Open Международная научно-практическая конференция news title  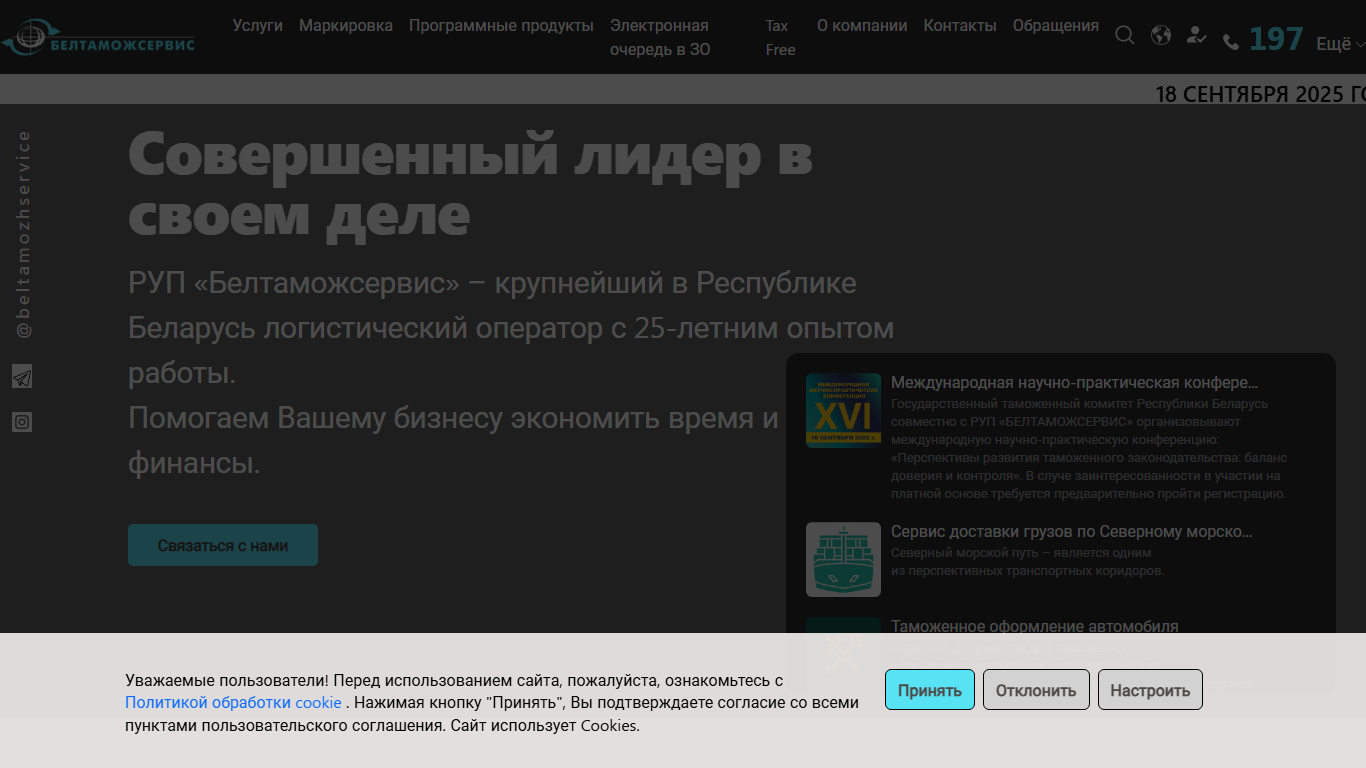(1074, 383)
